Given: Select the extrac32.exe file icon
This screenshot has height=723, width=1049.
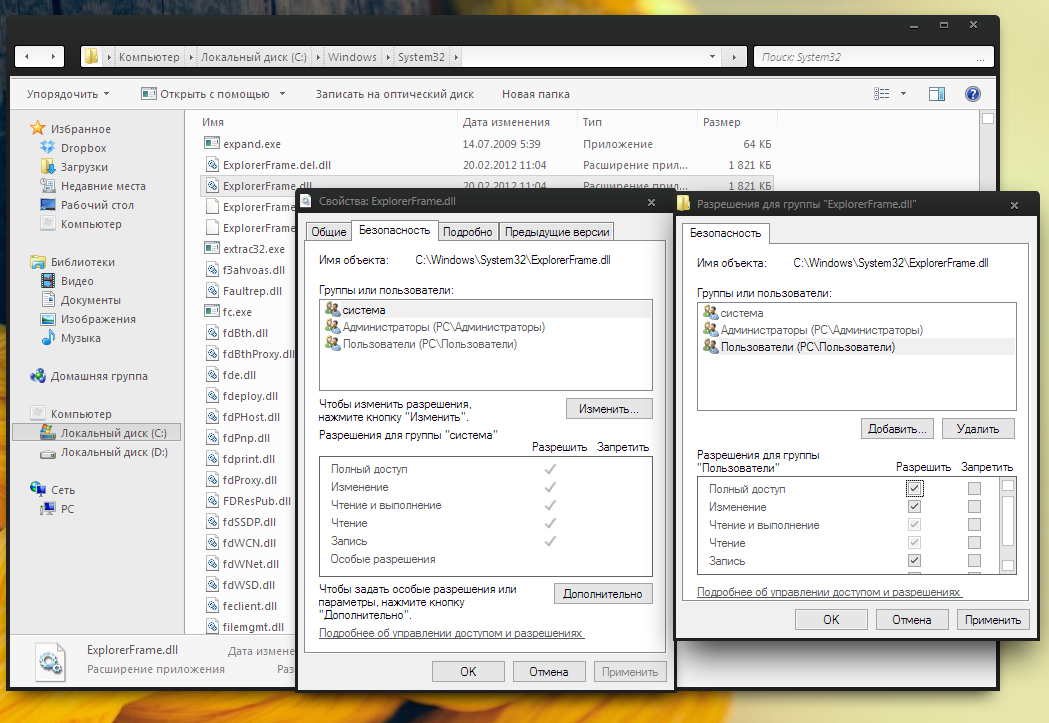Looking at the screenshot, I should click(212, 248).
